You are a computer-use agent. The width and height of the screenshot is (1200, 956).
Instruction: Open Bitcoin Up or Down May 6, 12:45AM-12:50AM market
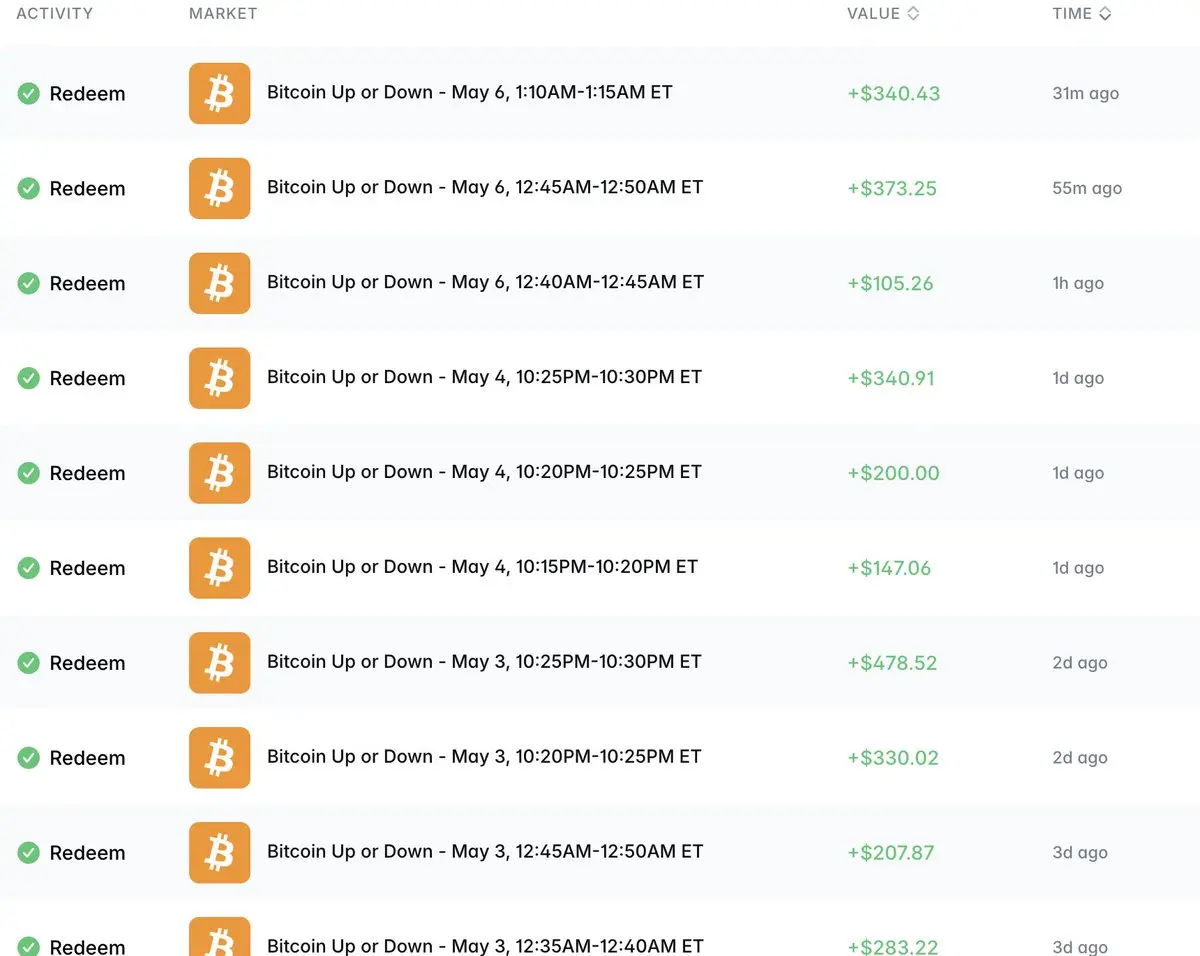[485, 187]
